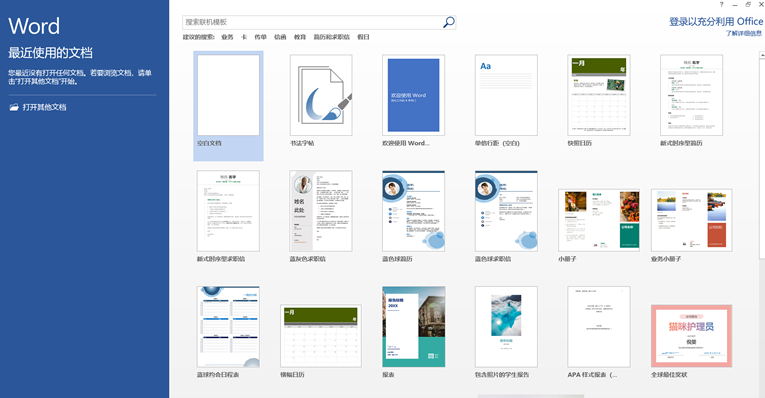Image resolution: width=765 pixels, height=398 pixels.
Task: Open the 蓝球约会日程表 template
Action: 228,327
